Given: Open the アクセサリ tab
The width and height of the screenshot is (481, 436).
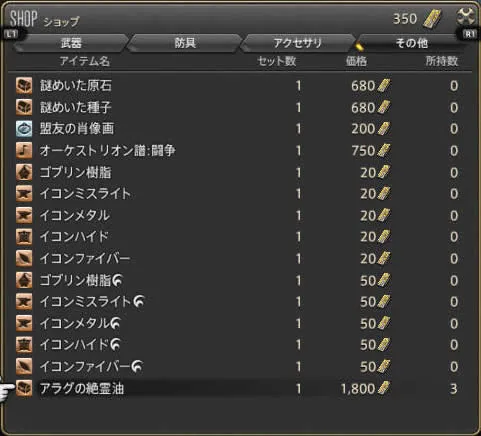Looking at the screenshot, I should (298, 43).
